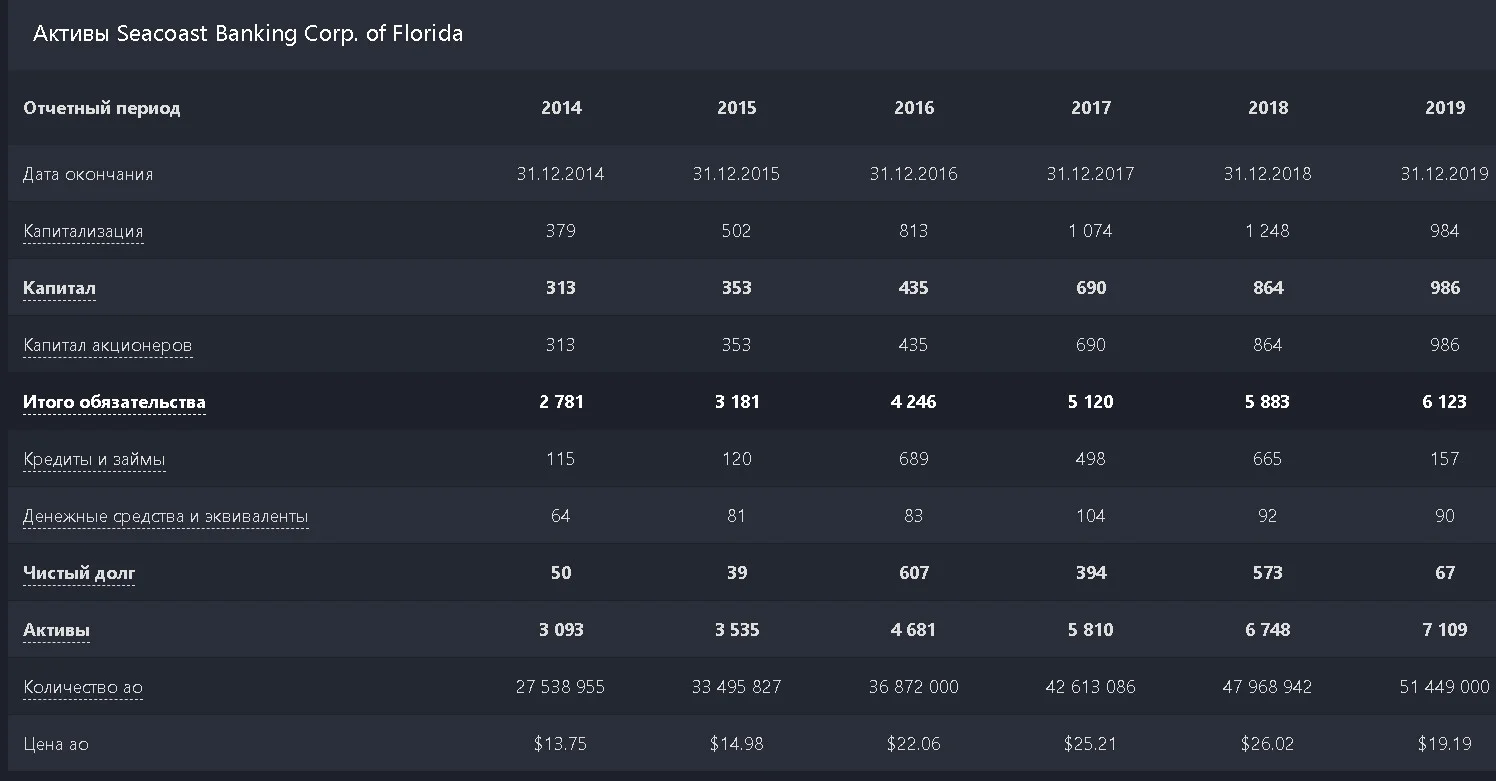1496x781 pixels.
Task: Click share count 42 613 086
Action: 1091,687
